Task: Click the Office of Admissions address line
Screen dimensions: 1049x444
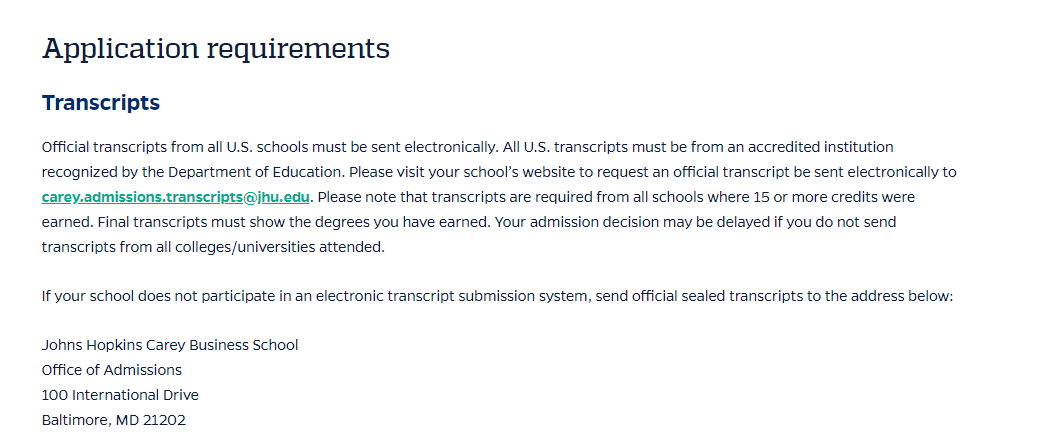Action: pyautogui.click(x=111, y=370)
